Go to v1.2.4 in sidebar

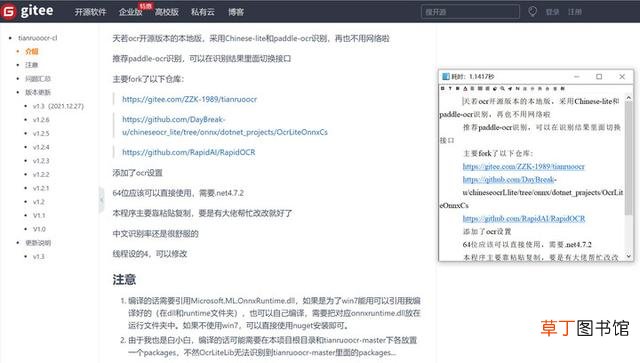(x=41, y=147)
